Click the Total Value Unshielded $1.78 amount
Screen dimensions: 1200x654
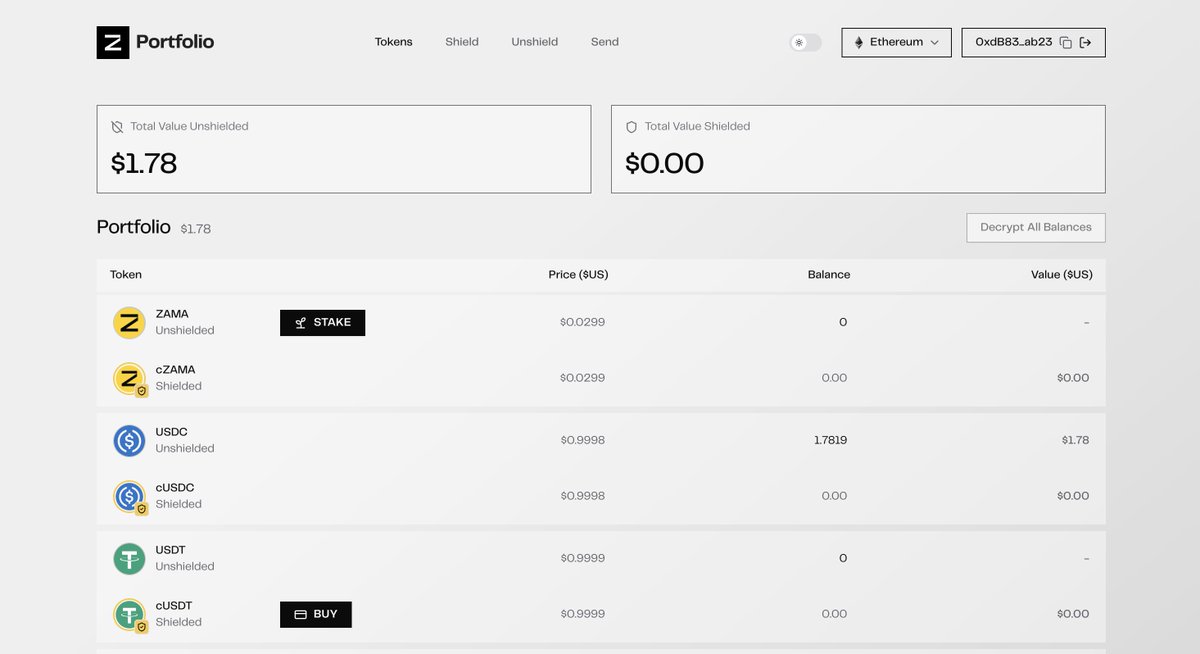[x=144, y=163]
